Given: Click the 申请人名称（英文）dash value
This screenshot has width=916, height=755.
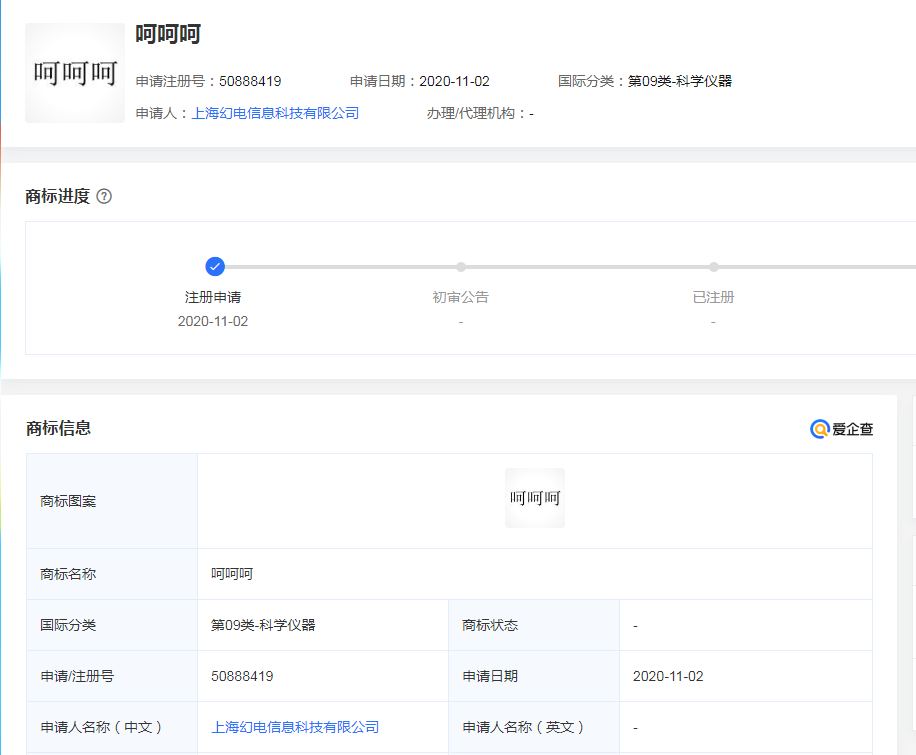Looking at the screenshot, I should click(635, 727).
